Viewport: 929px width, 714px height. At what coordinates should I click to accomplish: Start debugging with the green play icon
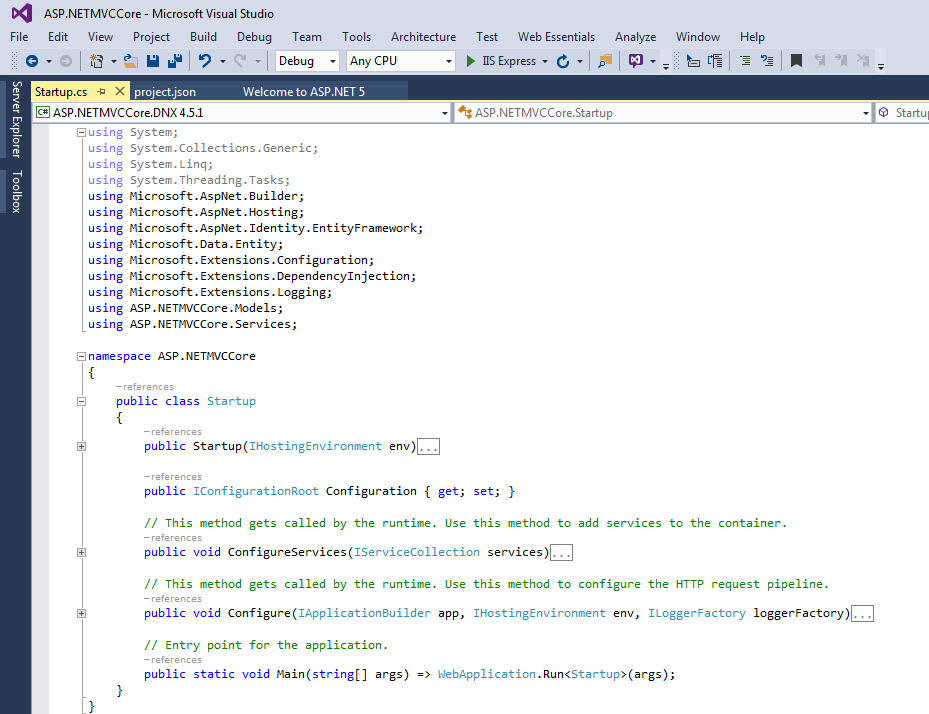tap(470, 61)
